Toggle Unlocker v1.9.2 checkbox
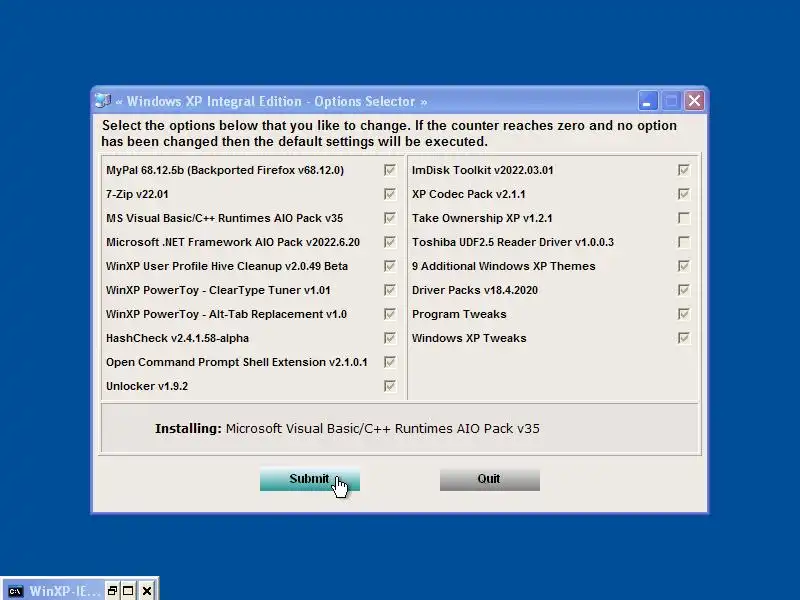The width and height of the screenshot is (800, 600). [390, 386]
